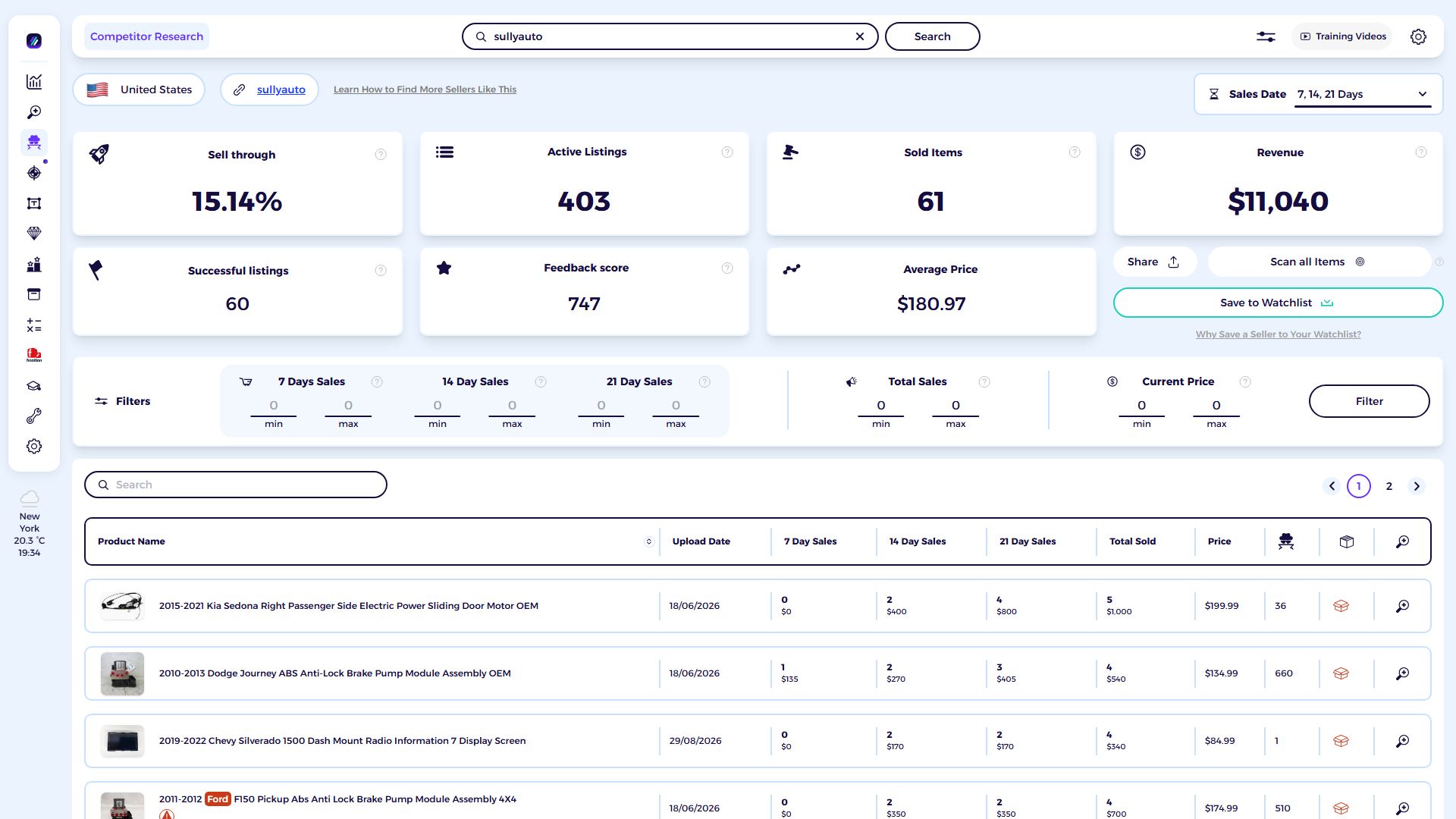Select the competitor research spy sidebar icon
Screen dimensions: 1456x819
34,142
